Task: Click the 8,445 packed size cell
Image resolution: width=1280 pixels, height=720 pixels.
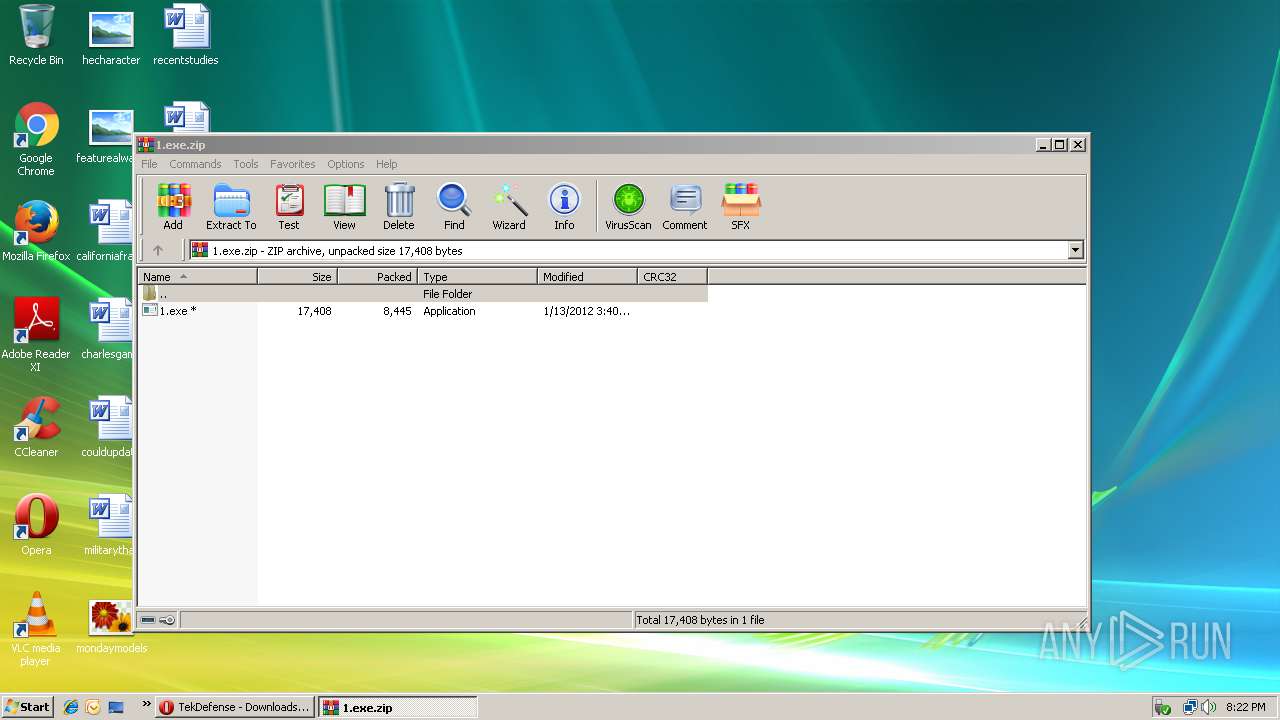Action: tap(397, 311)
